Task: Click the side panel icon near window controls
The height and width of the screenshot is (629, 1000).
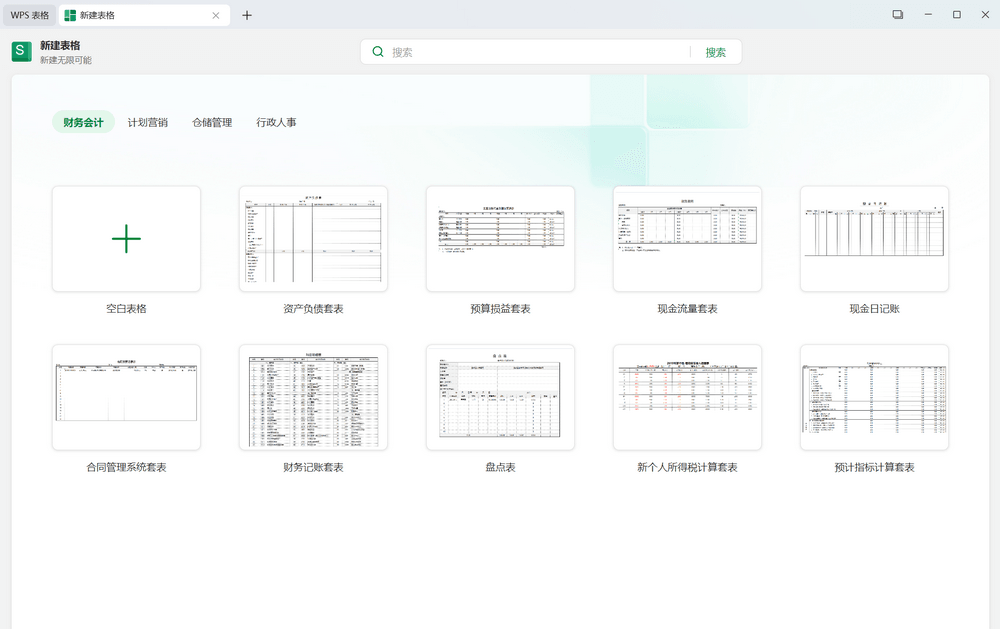Action: (x=898, y=14)
